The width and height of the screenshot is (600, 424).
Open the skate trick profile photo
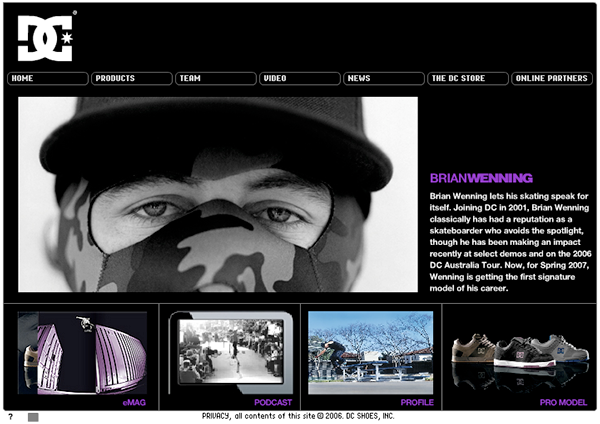click(370, 353)
